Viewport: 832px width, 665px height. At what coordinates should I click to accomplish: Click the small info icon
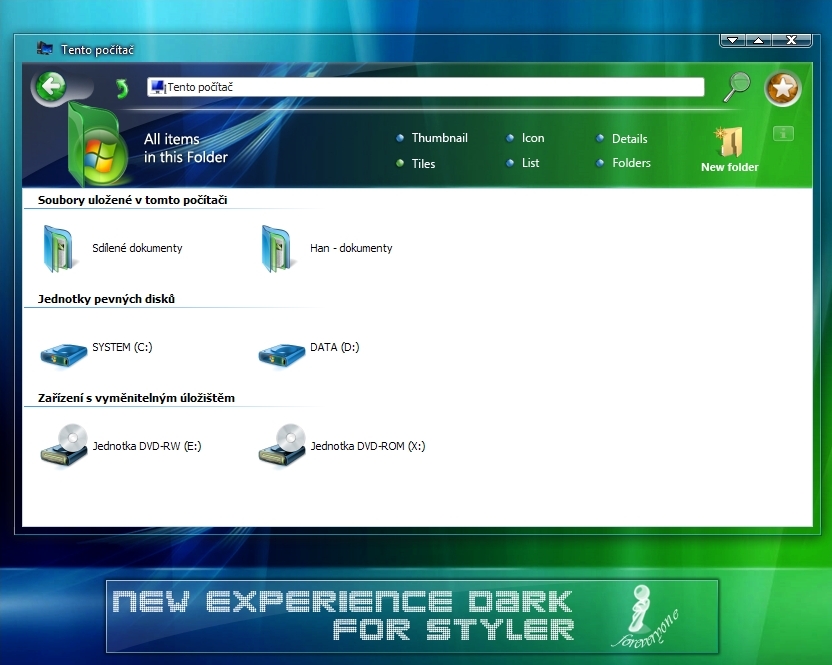pos(783,133)
